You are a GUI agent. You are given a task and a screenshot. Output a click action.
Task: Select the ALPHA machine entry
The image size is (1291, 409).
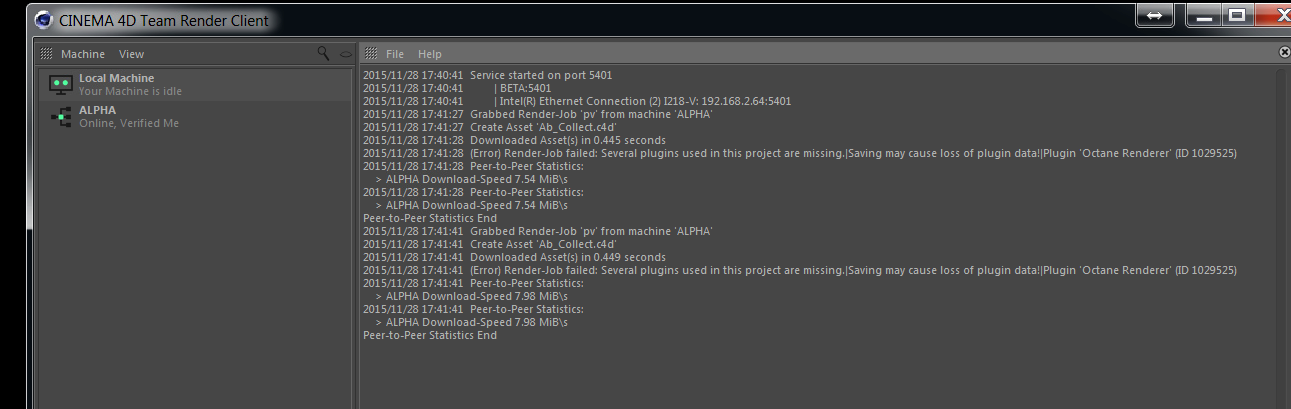point(196,117)
